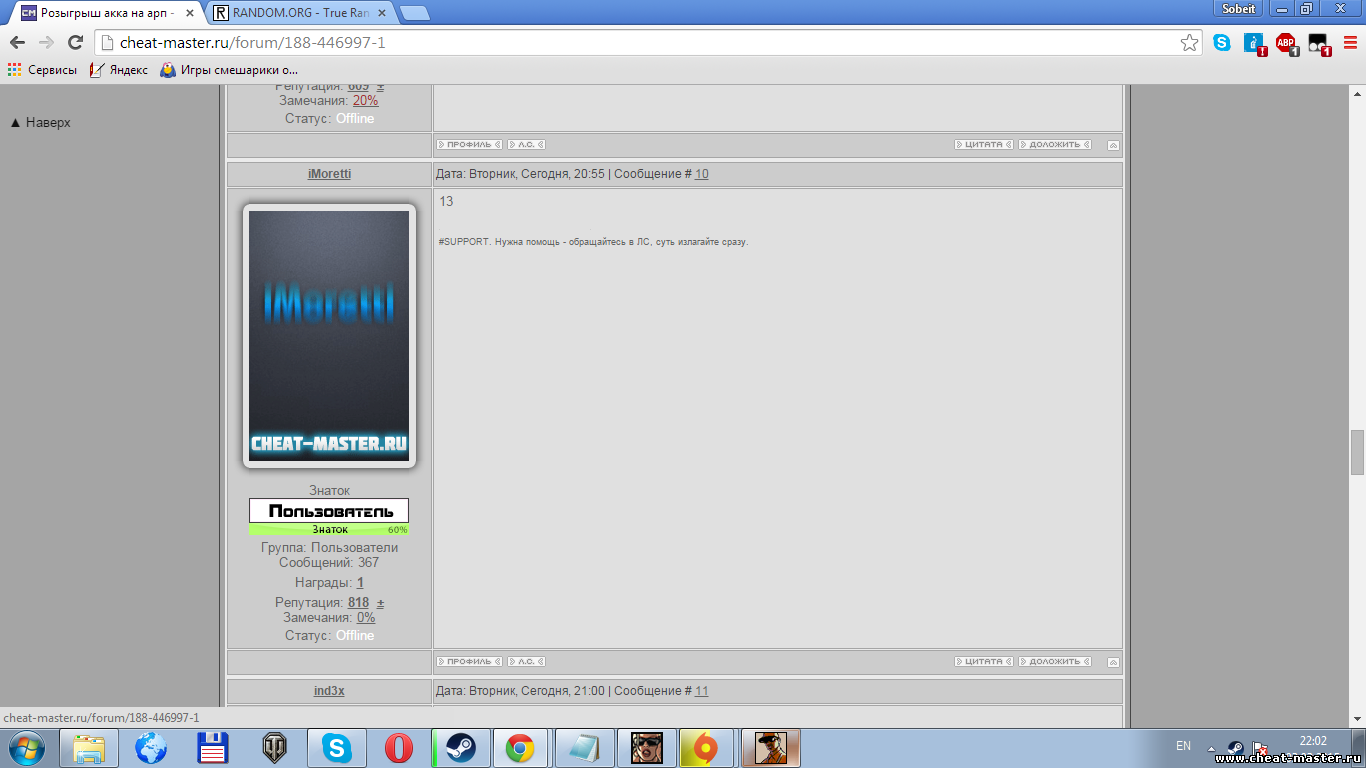
Task: Open the ind3x user profile link
Action: (329, 691)
